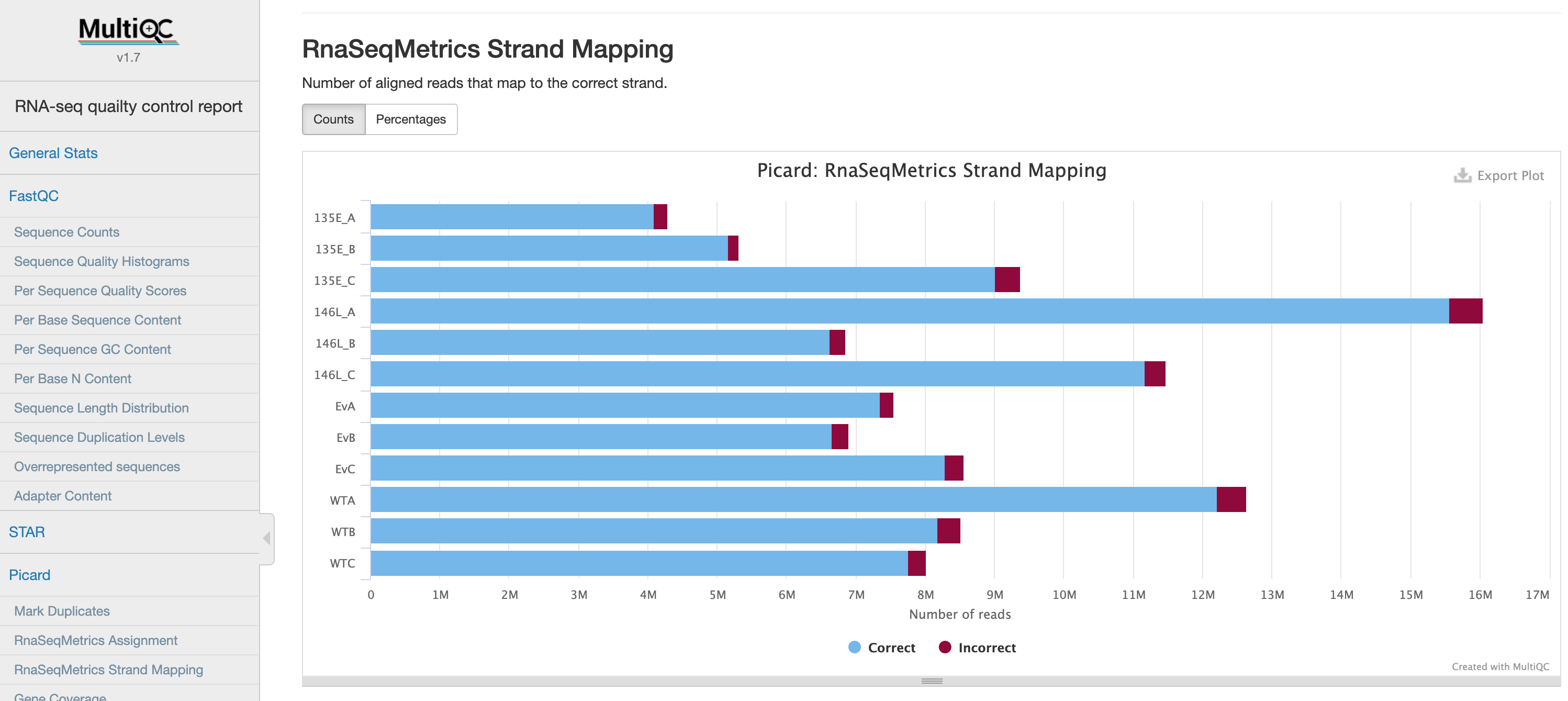Collapse sidebar with the arrow handle

coord(266,538)
